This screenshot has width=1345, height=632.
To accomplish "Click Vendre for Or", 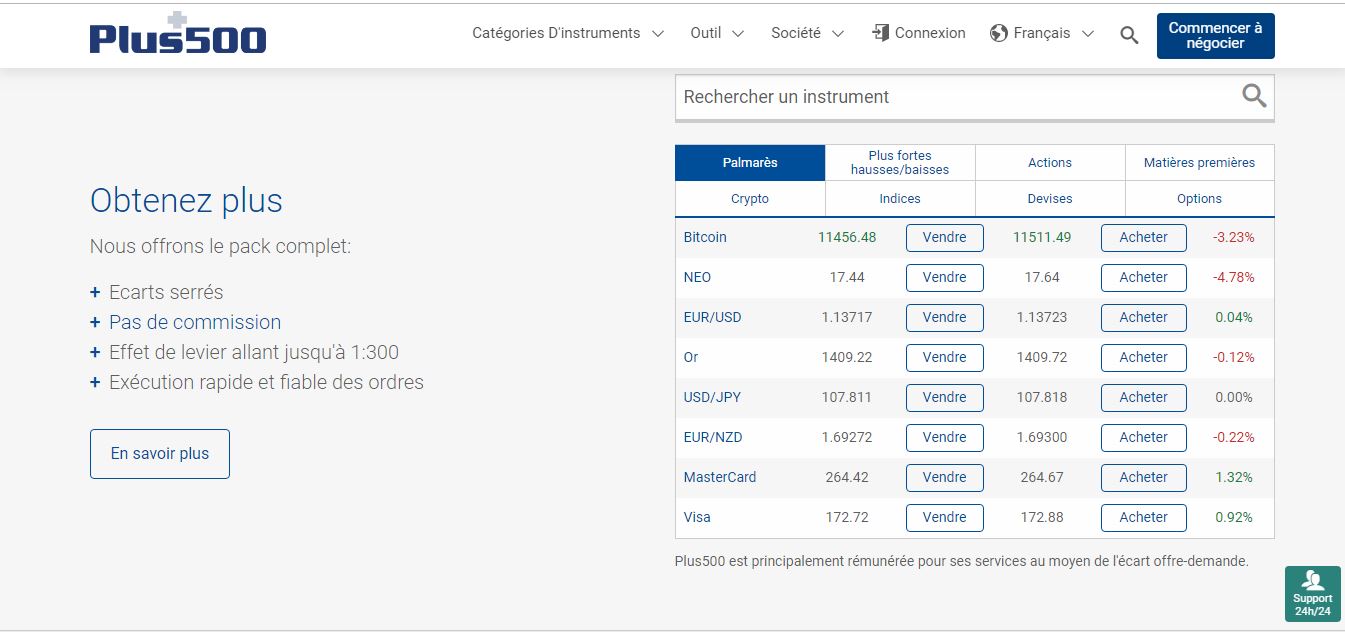I will coord(945,357).
